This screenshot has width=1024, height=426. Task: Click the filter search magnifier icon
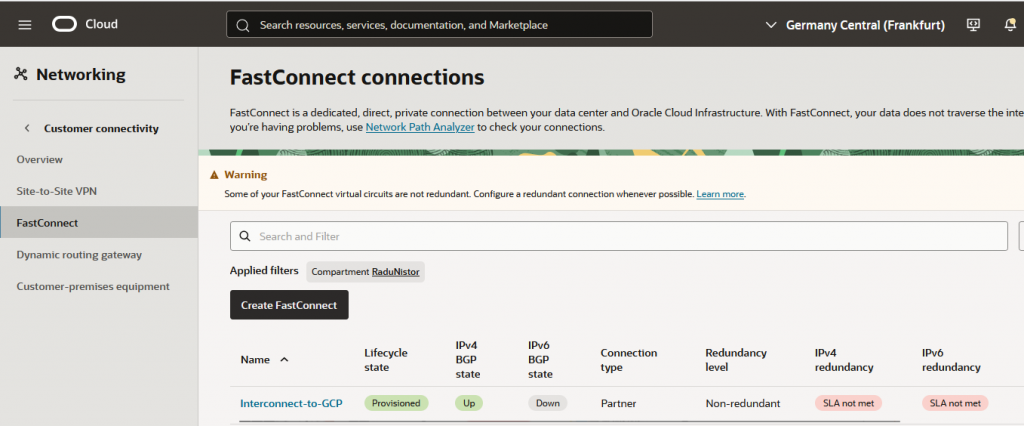coord(245,237)
